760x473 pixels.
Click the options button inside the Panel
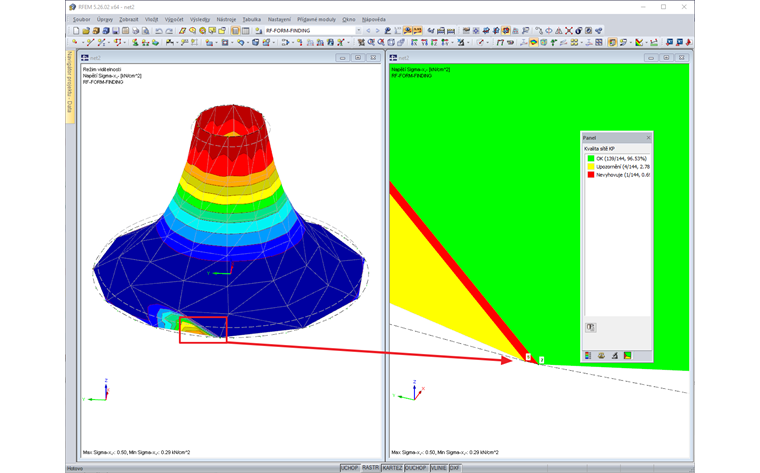pos(590,327)
